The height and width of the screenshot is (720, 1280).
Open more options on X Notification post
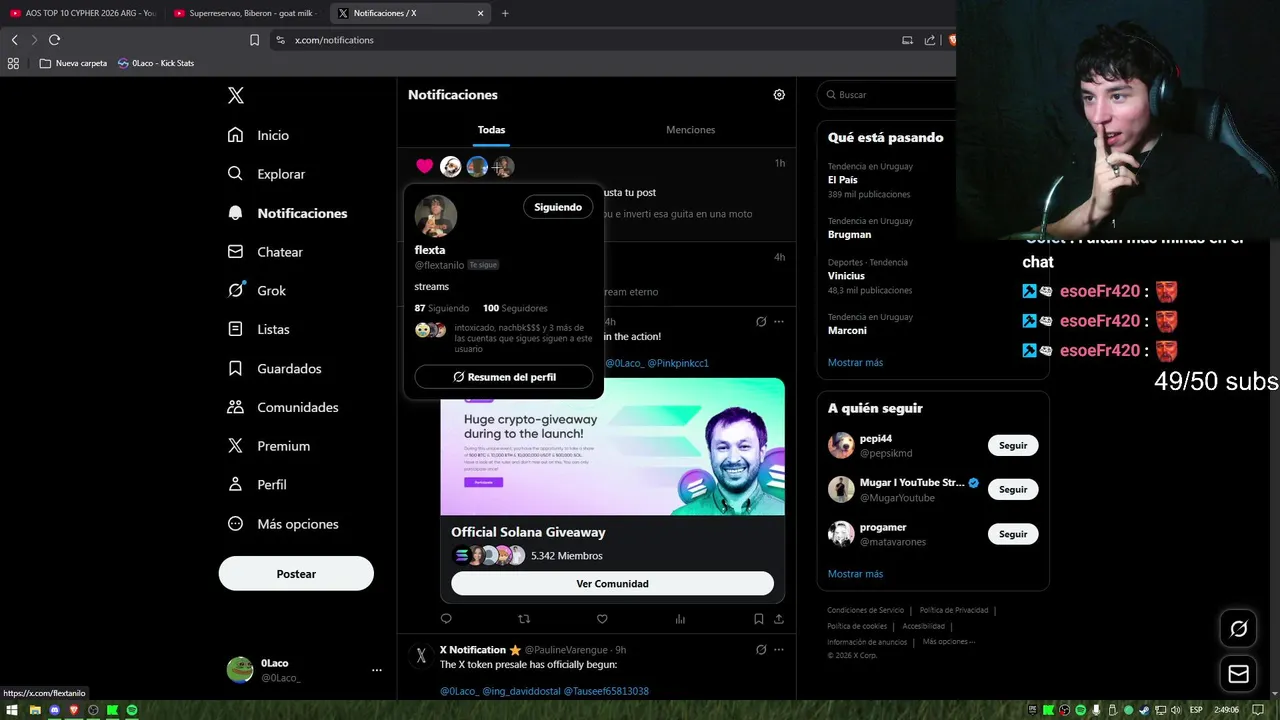click(x=779, y=650)
